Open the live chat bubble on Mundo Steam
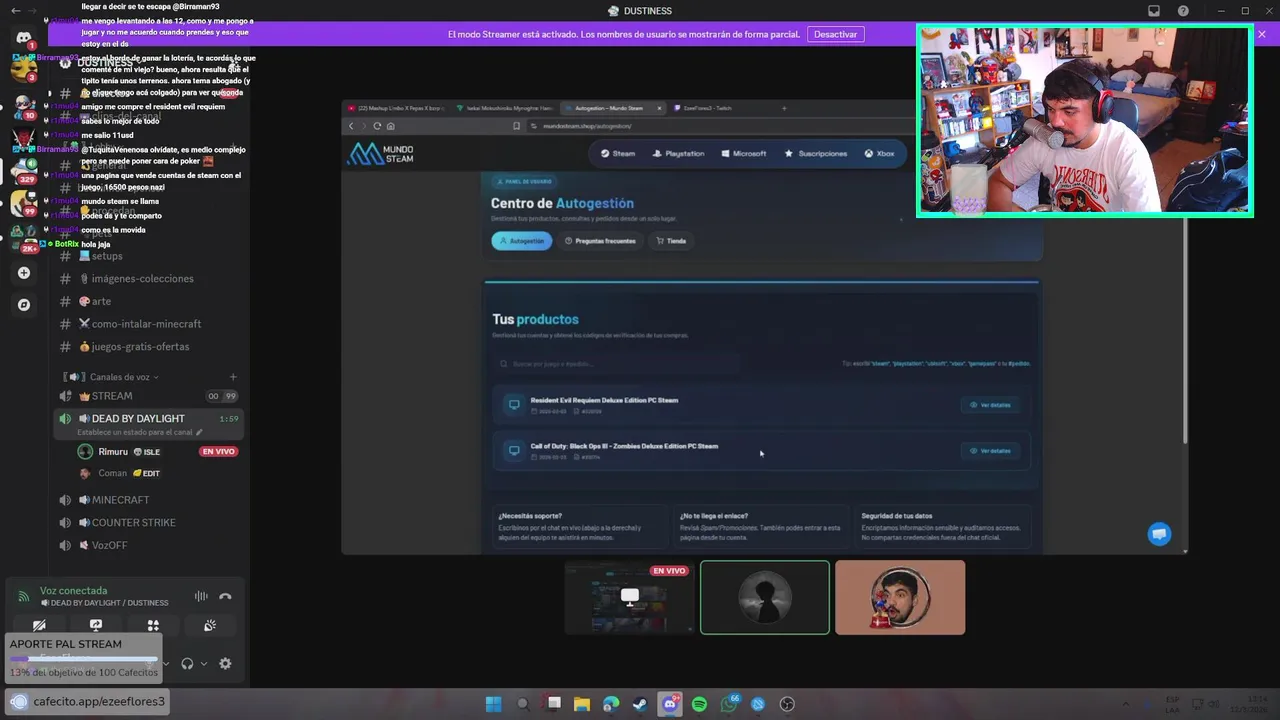The height and width of the screenshot is (720, 1280). click(x=1159, y=534)
